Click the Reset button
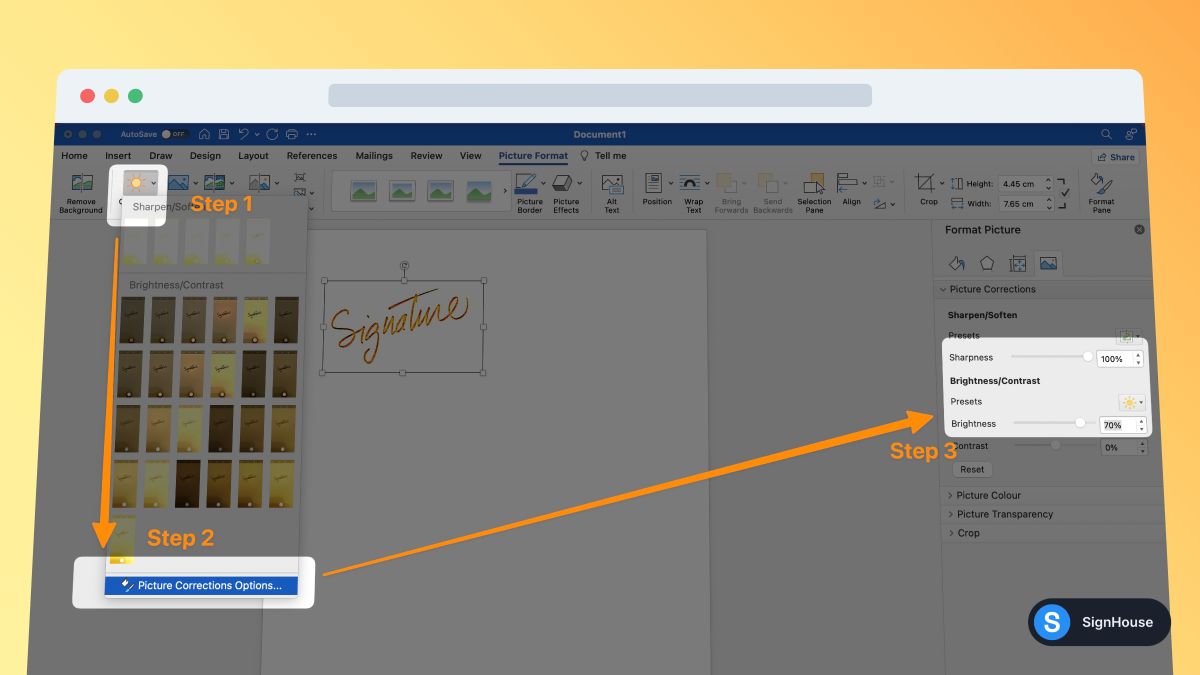Screen dimensions: 1200x675 coord(971,469)
